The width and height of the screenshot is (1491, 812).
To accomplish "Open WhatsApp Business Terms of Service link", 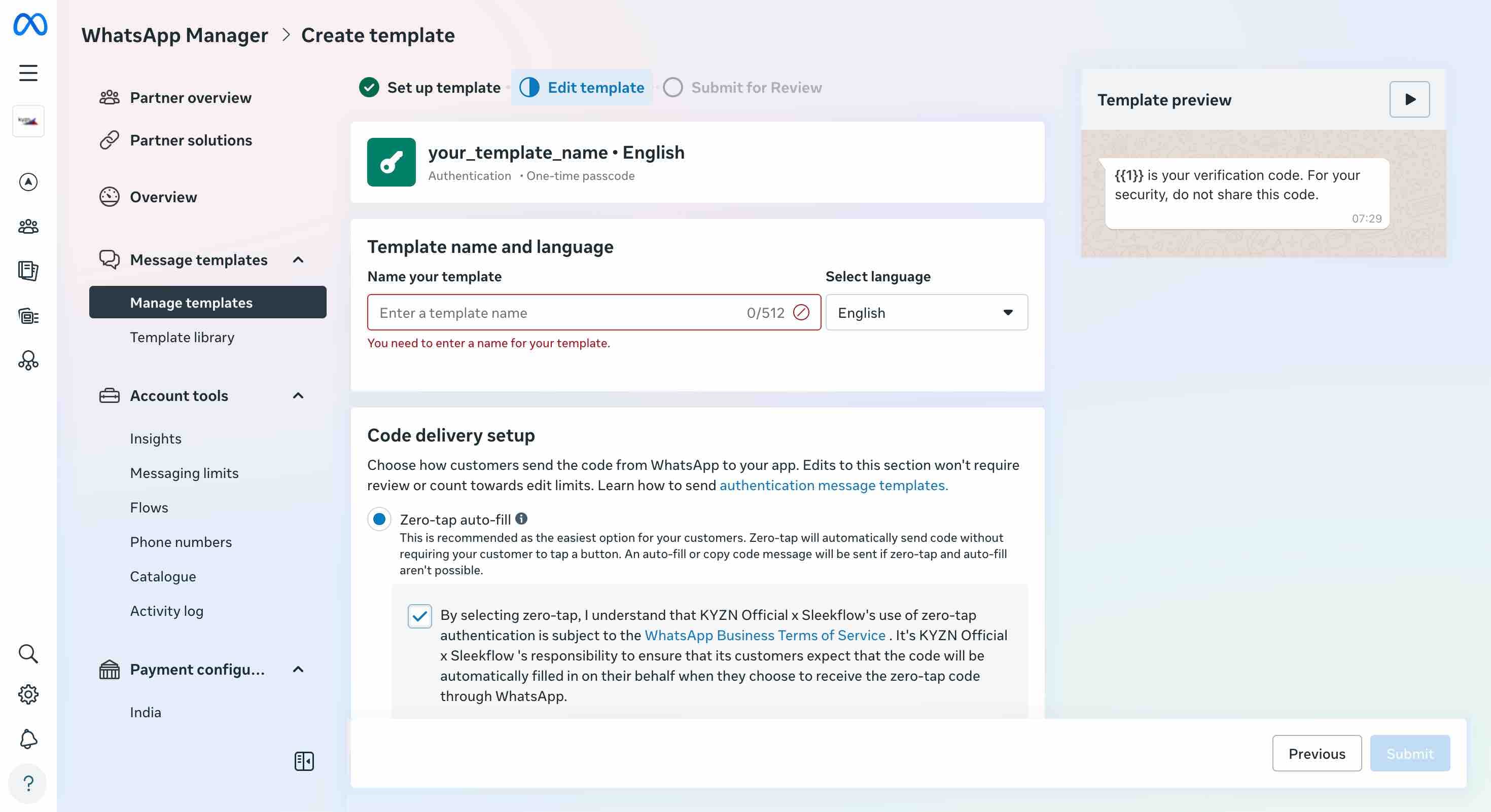I will tap(765, 635).
